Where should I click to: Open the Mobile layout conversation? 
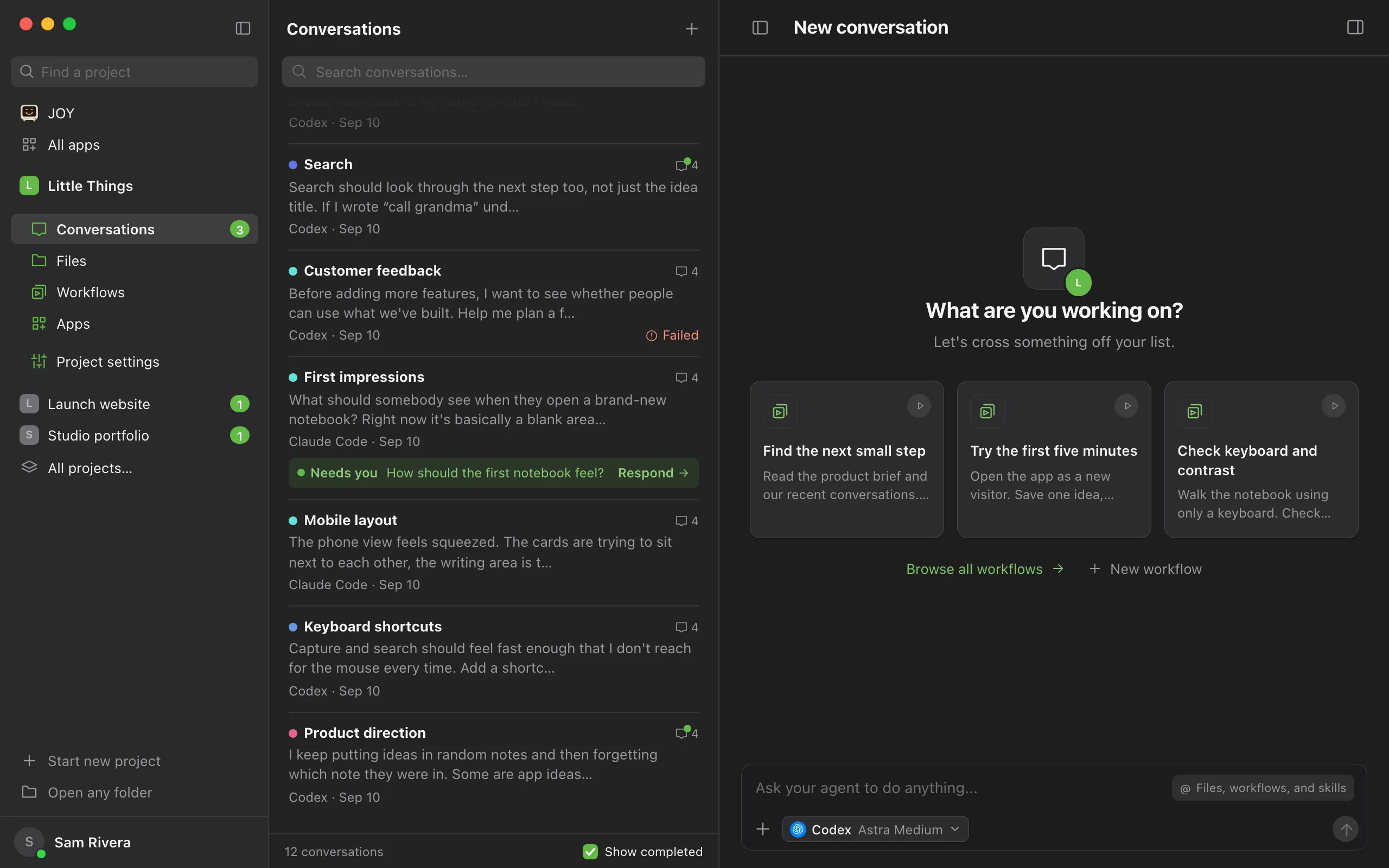[x=494, y=552]
